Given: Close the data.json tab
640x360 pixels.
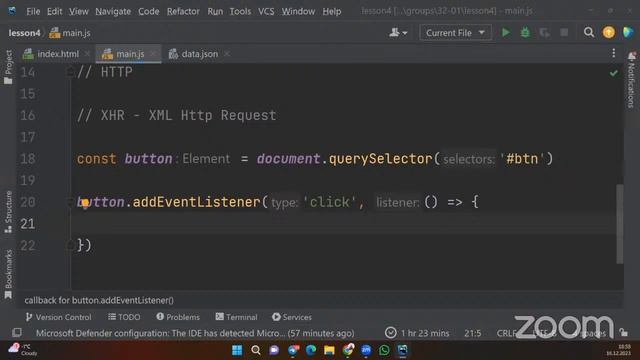Looking at the screenshot, I should (227, 54).
